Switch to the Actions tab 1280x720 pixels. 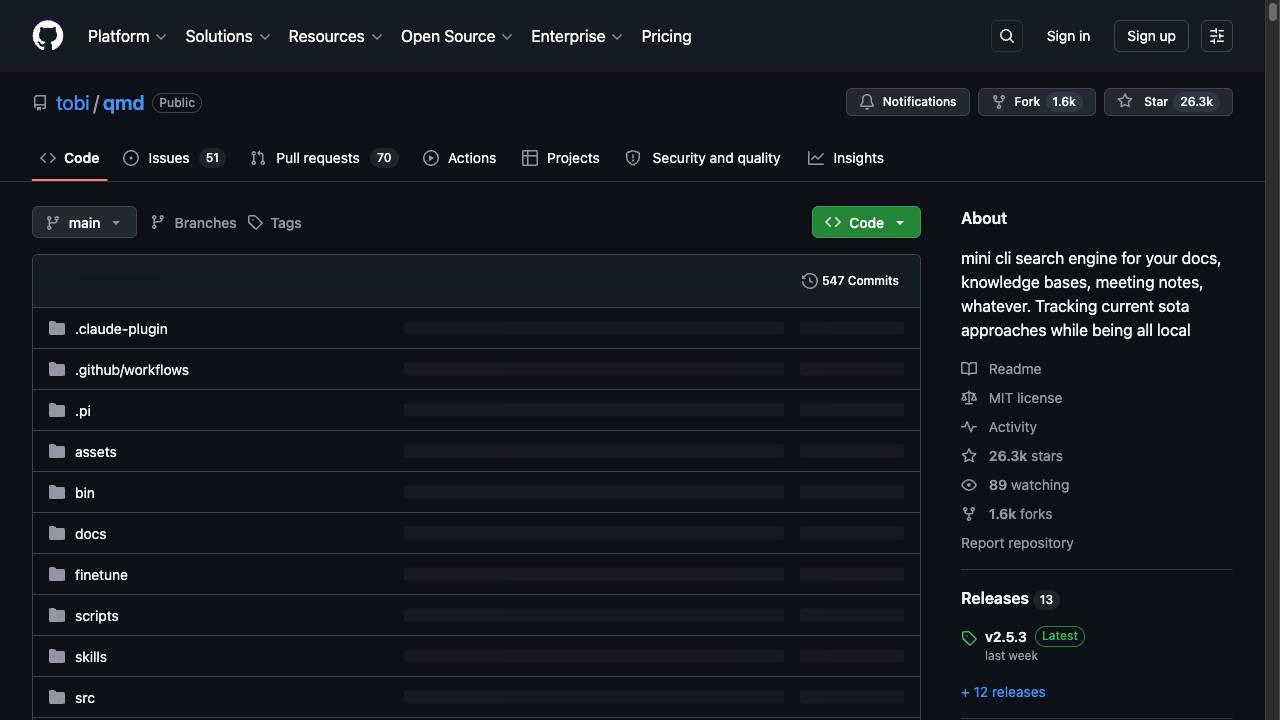click(460, 158)
